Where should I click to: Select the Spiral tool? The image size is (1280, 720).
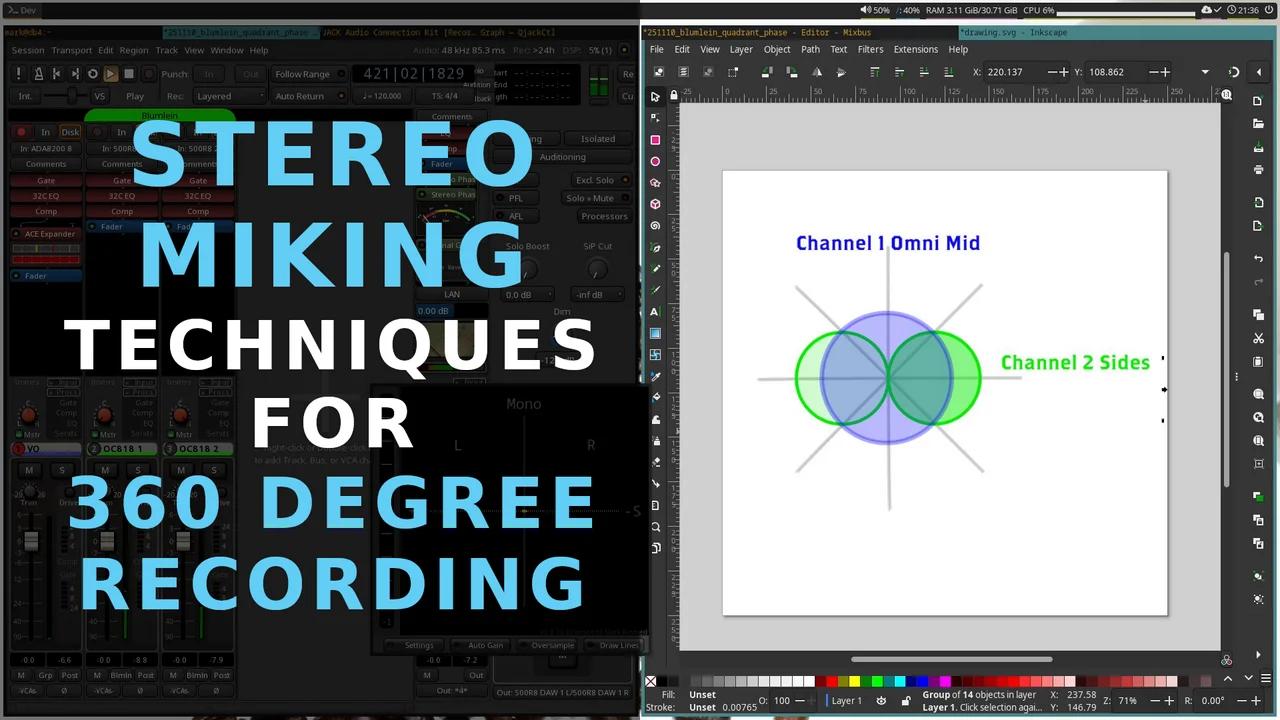pos(655,226)
